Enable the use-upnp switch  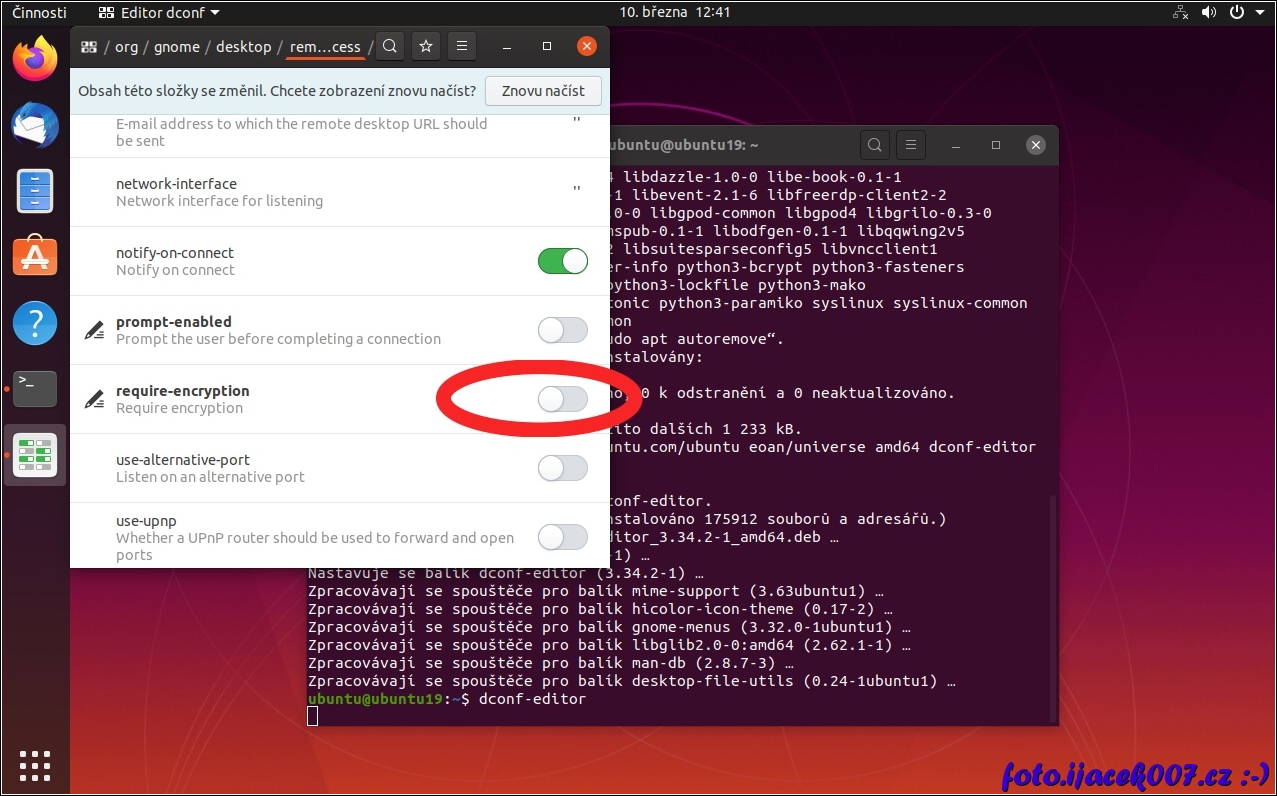[x=562, y=537]
